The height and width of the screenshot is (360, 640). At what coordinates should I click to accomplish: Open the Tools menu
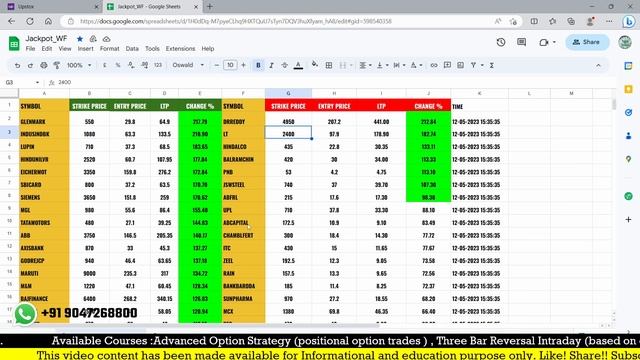(x=152, y=49)
